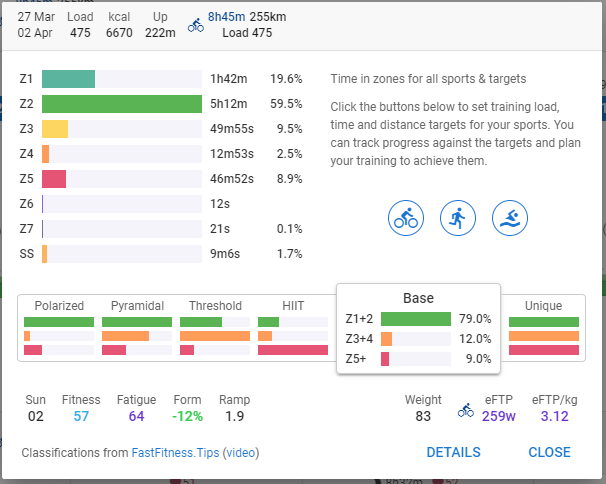606x484 pixels.
Task: Click the highlighted Base classification card
Action: click(418, 329)
